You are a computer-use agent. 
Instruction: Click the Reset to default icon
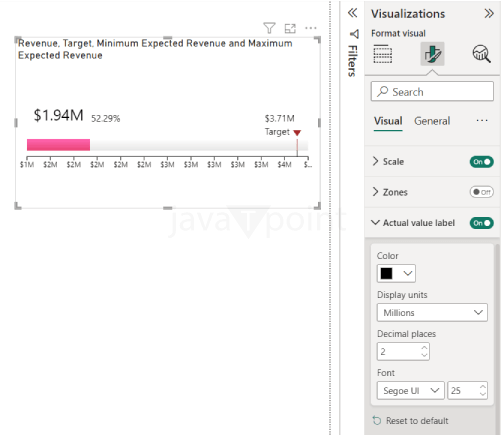click(377, 421)
